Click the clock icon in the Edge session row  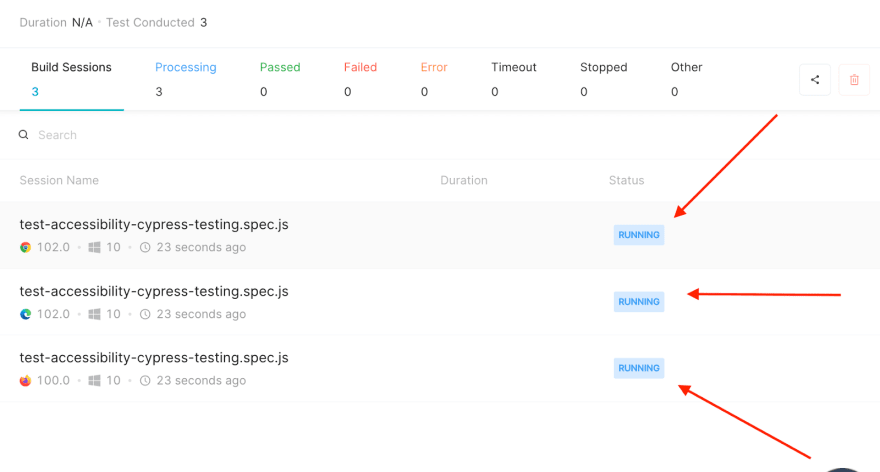tap(145, 314)
